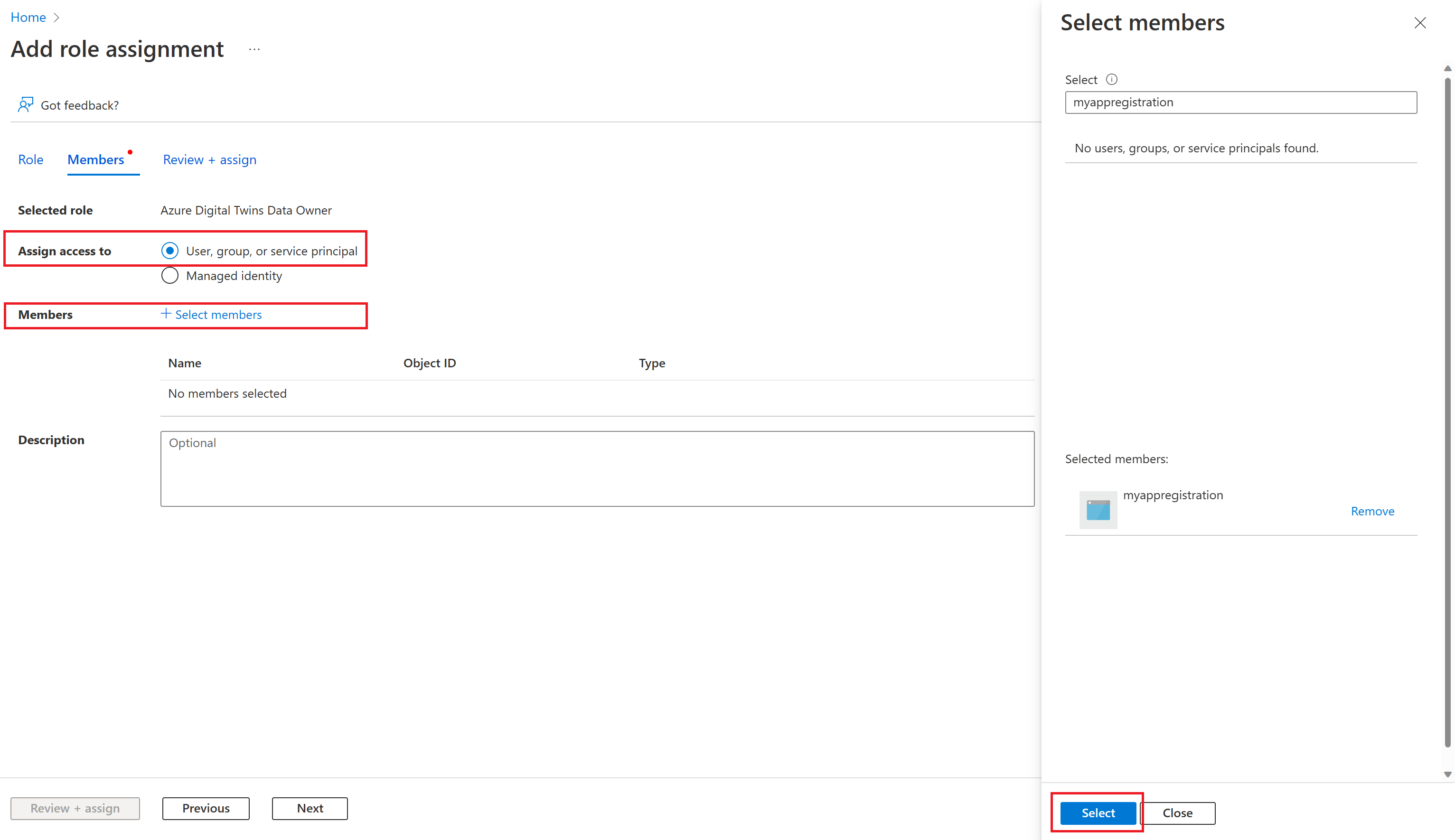
Task: Remove myappregistration from selected members
Action: pos(1372,511)
